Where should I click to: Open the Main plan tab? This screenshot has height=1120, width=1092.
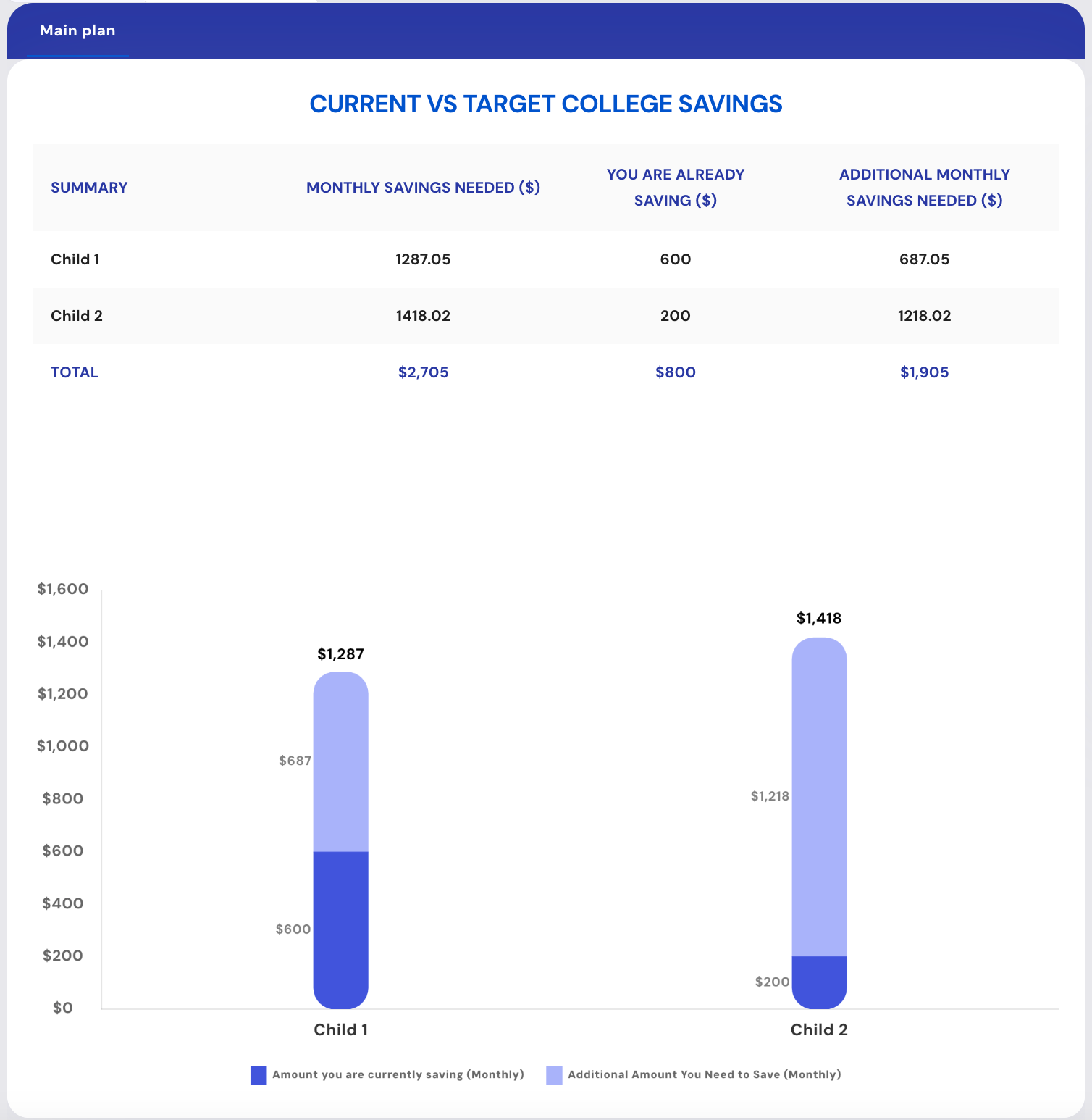(77, 30)
